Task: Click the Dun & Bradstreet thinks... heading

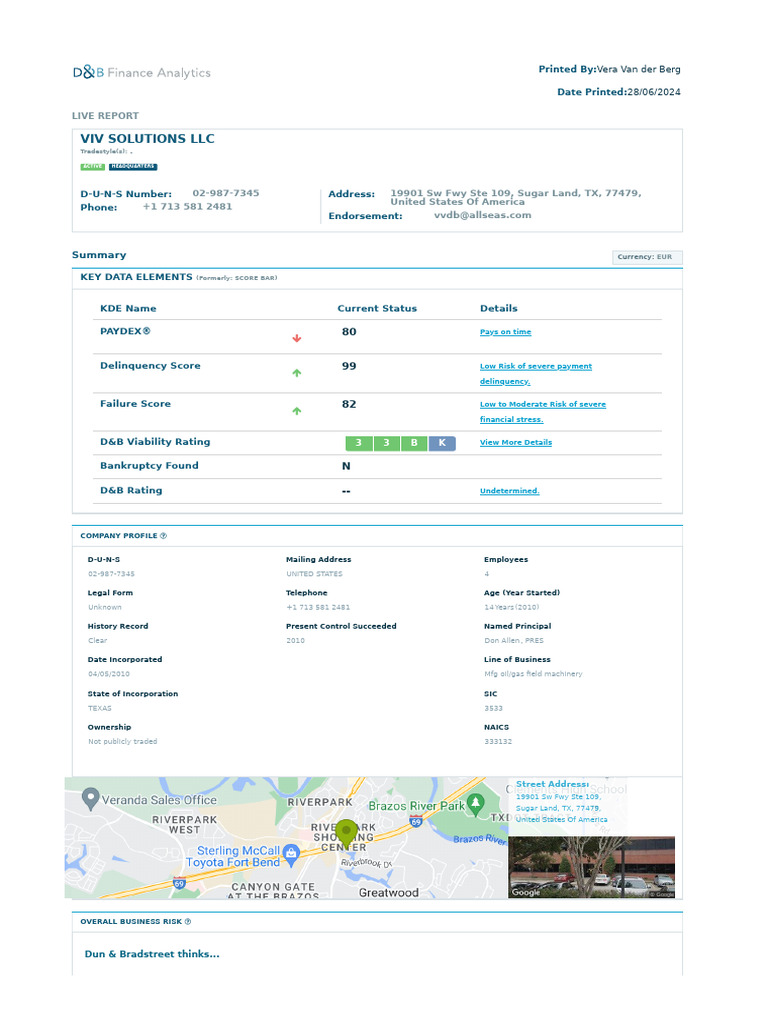Action: [152, 954]
